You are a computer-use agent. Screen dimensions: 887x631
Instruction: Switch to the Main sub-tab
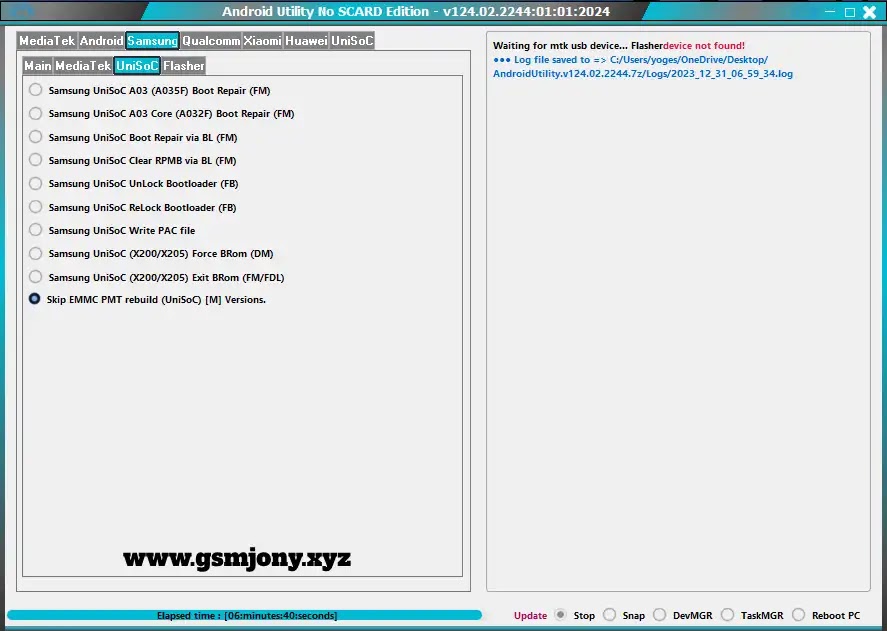[x=38, y=66]
